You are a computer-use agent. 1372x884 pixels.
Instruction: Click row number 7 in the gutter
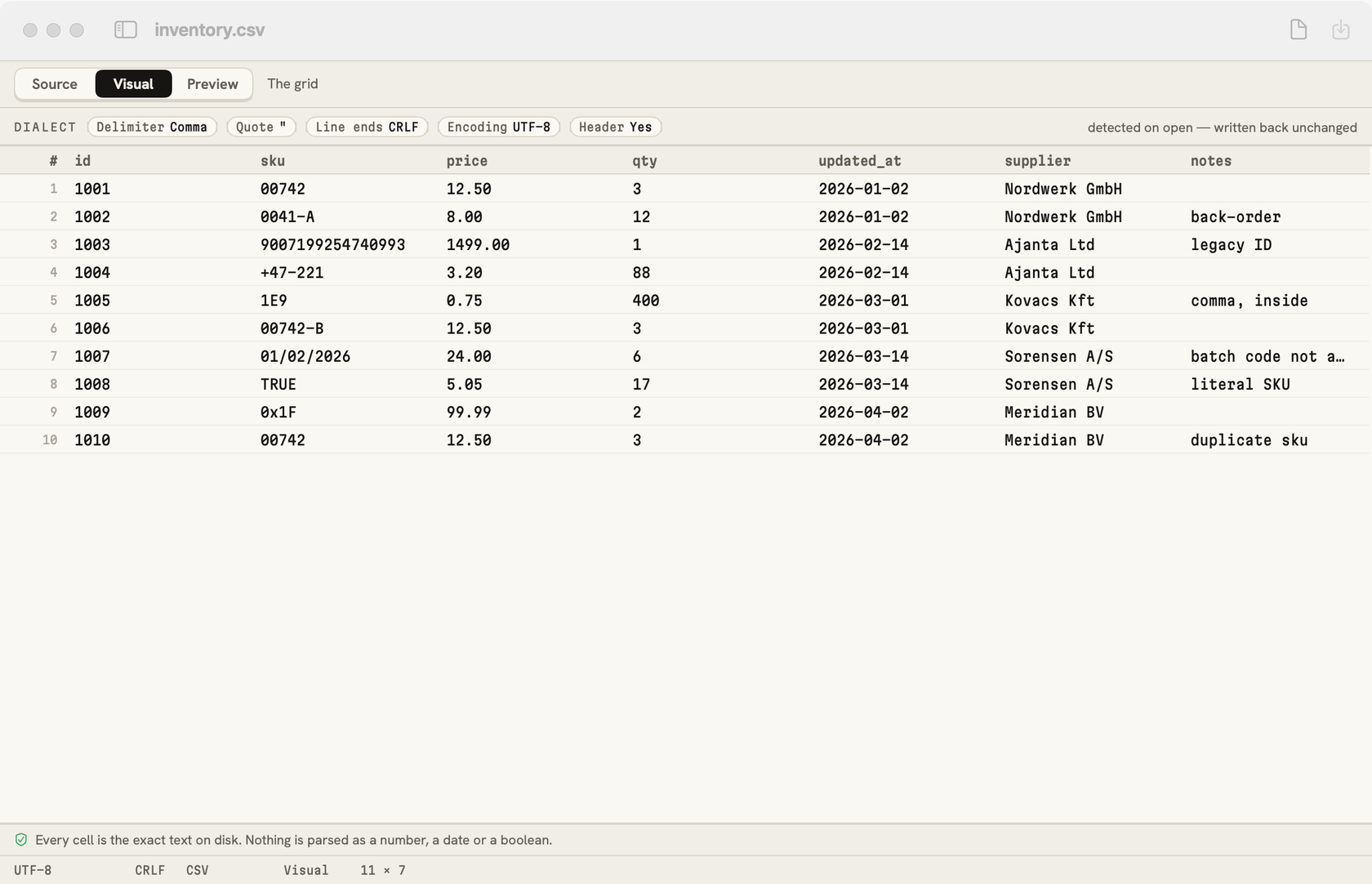[x=54, y=356]
